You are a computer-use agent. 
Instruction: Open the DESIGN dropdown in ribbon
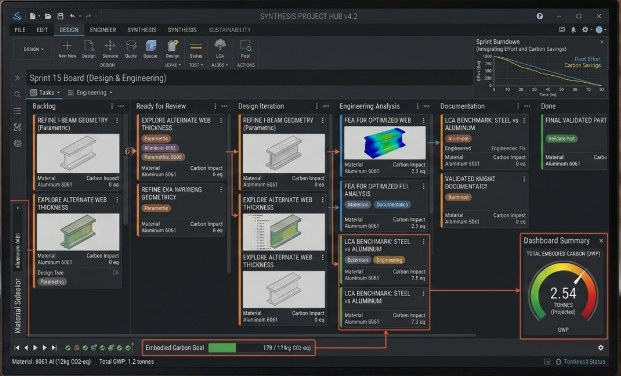point(33,49)
